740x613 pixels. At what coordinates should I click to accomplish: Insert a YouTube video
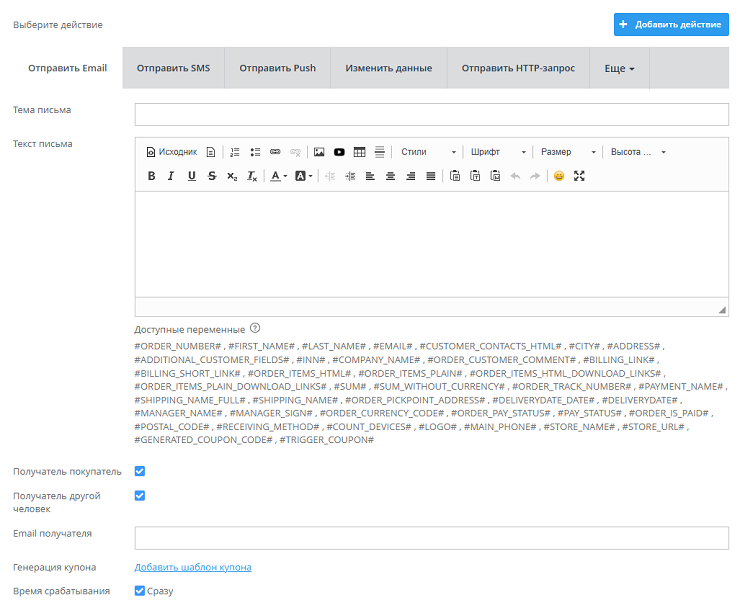[340, 152]
